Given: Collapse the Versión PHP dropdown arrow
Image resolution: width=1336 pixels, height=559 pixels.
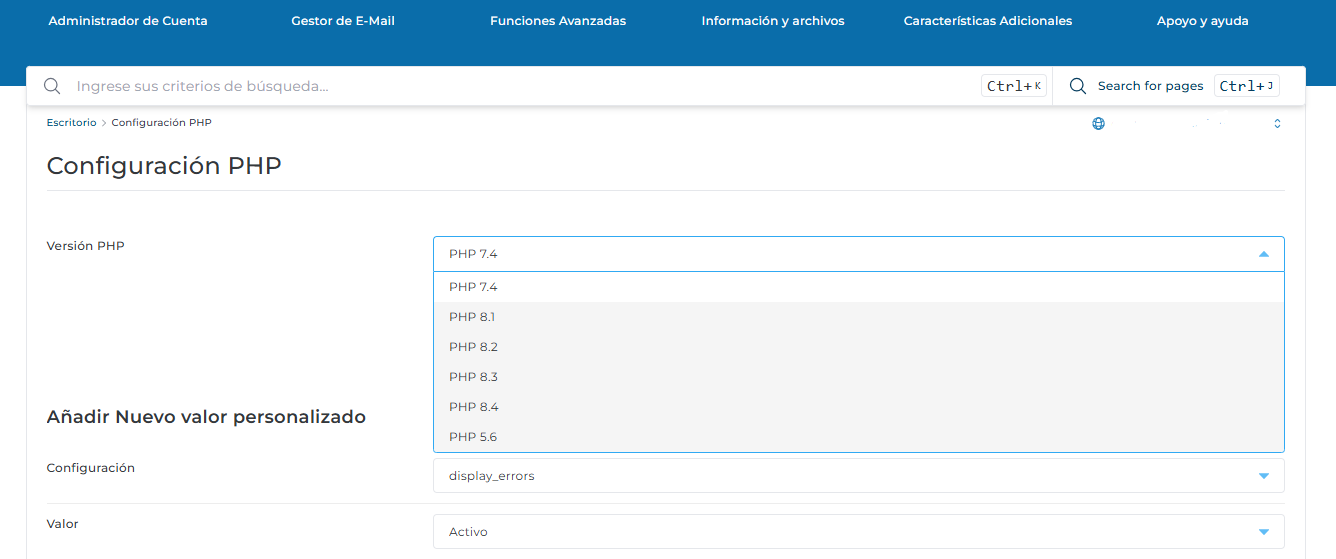Looking at the screenshot, I should [1263, 255].
